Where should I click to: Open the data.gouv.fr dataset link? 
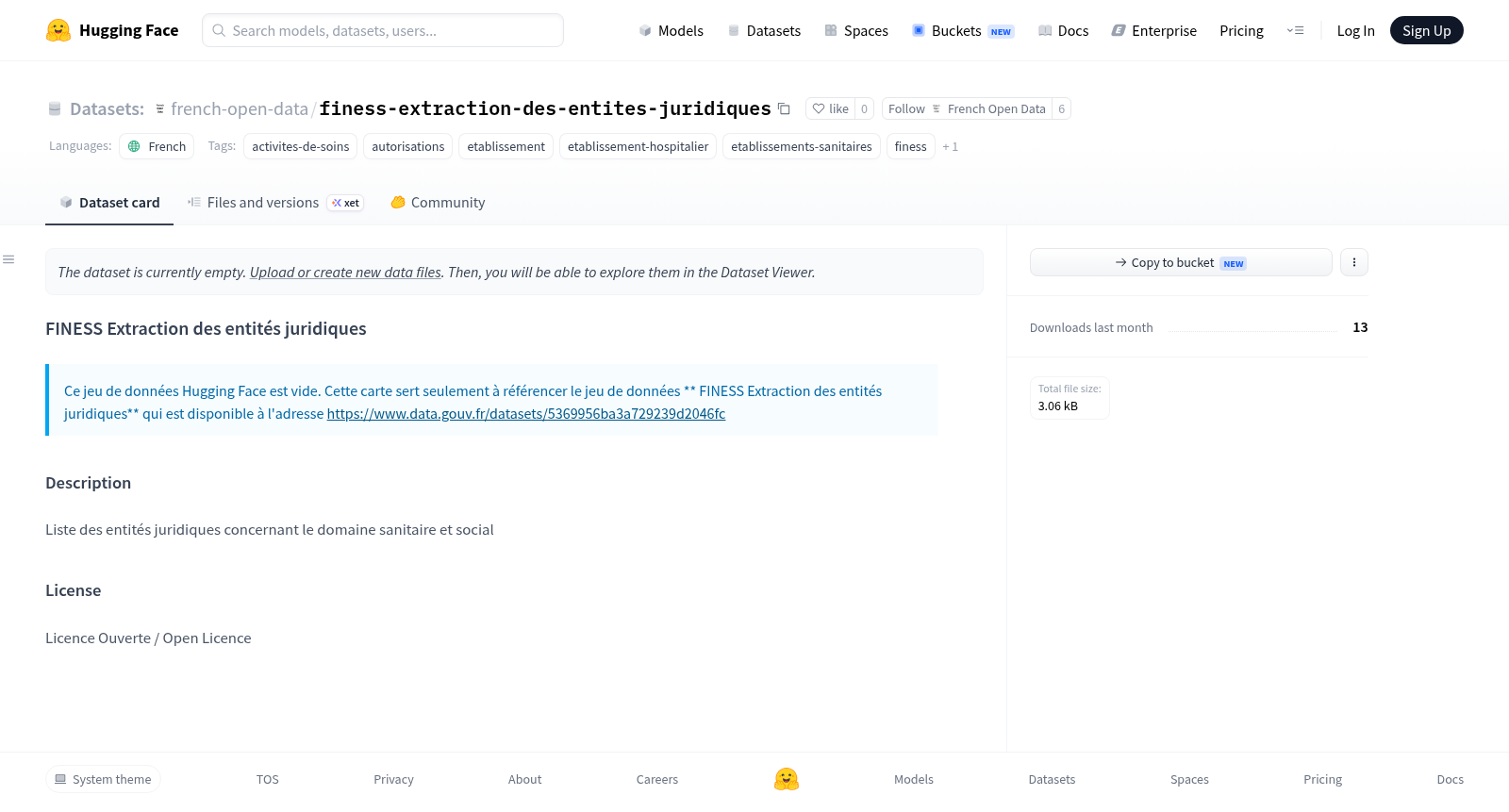click(526, 413)
